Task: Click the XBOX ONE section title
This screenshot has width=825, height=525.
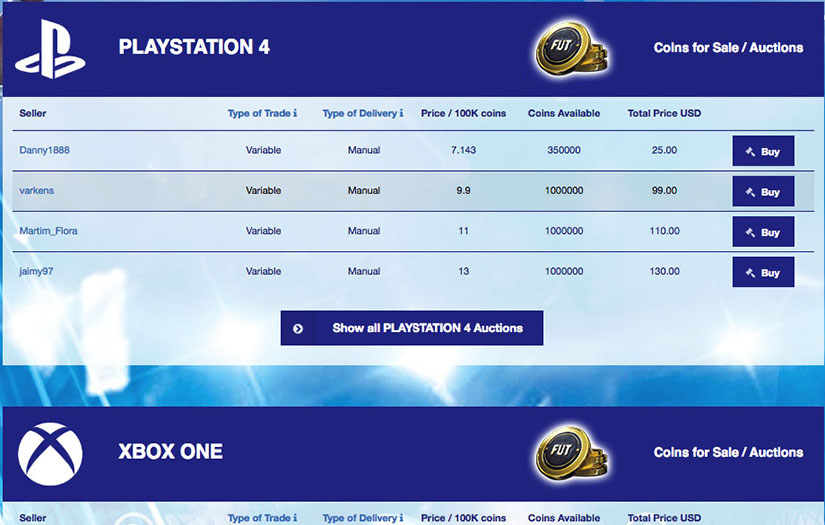Action: click(170, 451)
